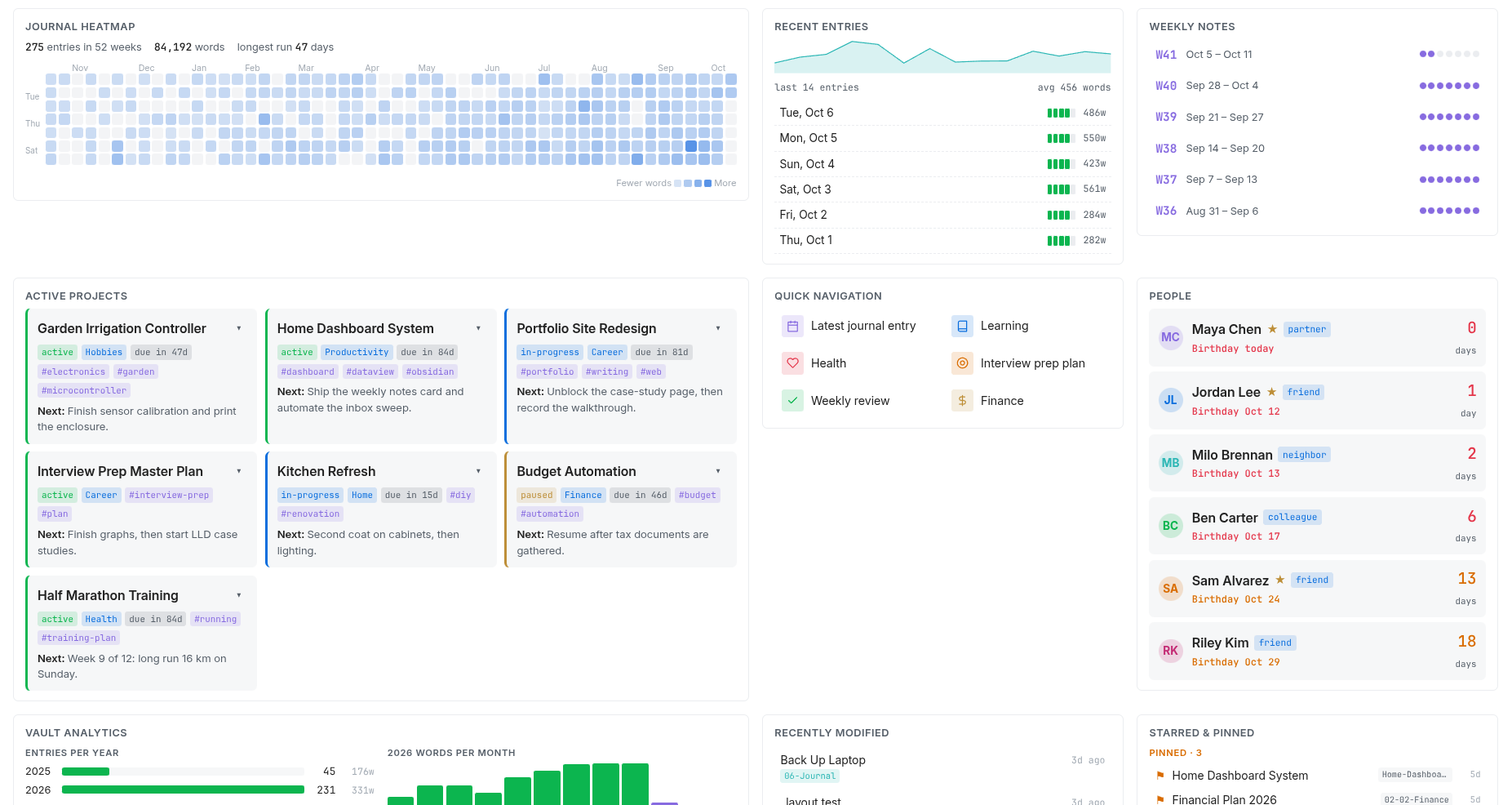Expand the Home Dashboard System card menu

[x=478, y=328]
